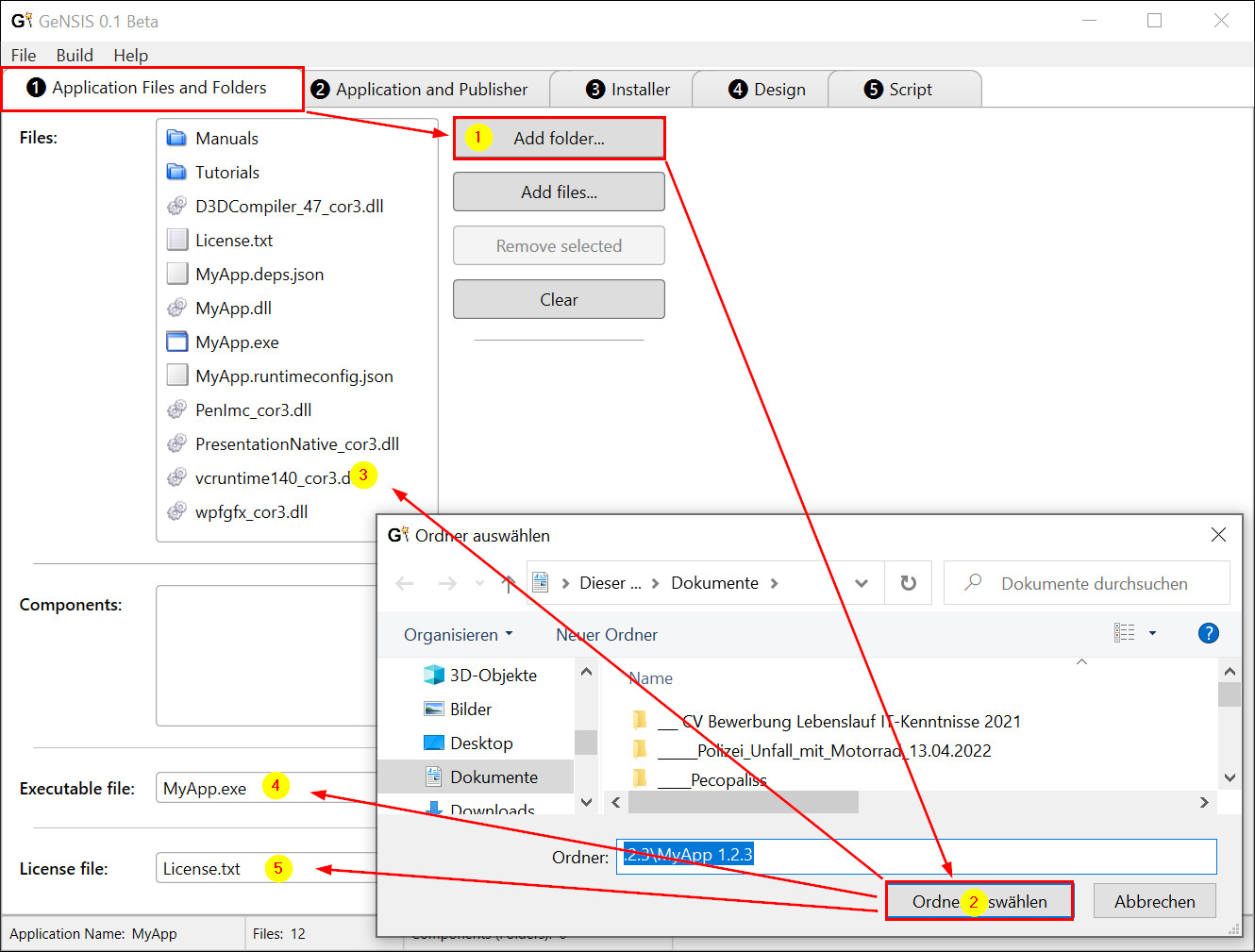Click the Clear button
Image resolution: width=1255 pixels, height=952 pixels.
pyautogui.click(x=559, y=300)
